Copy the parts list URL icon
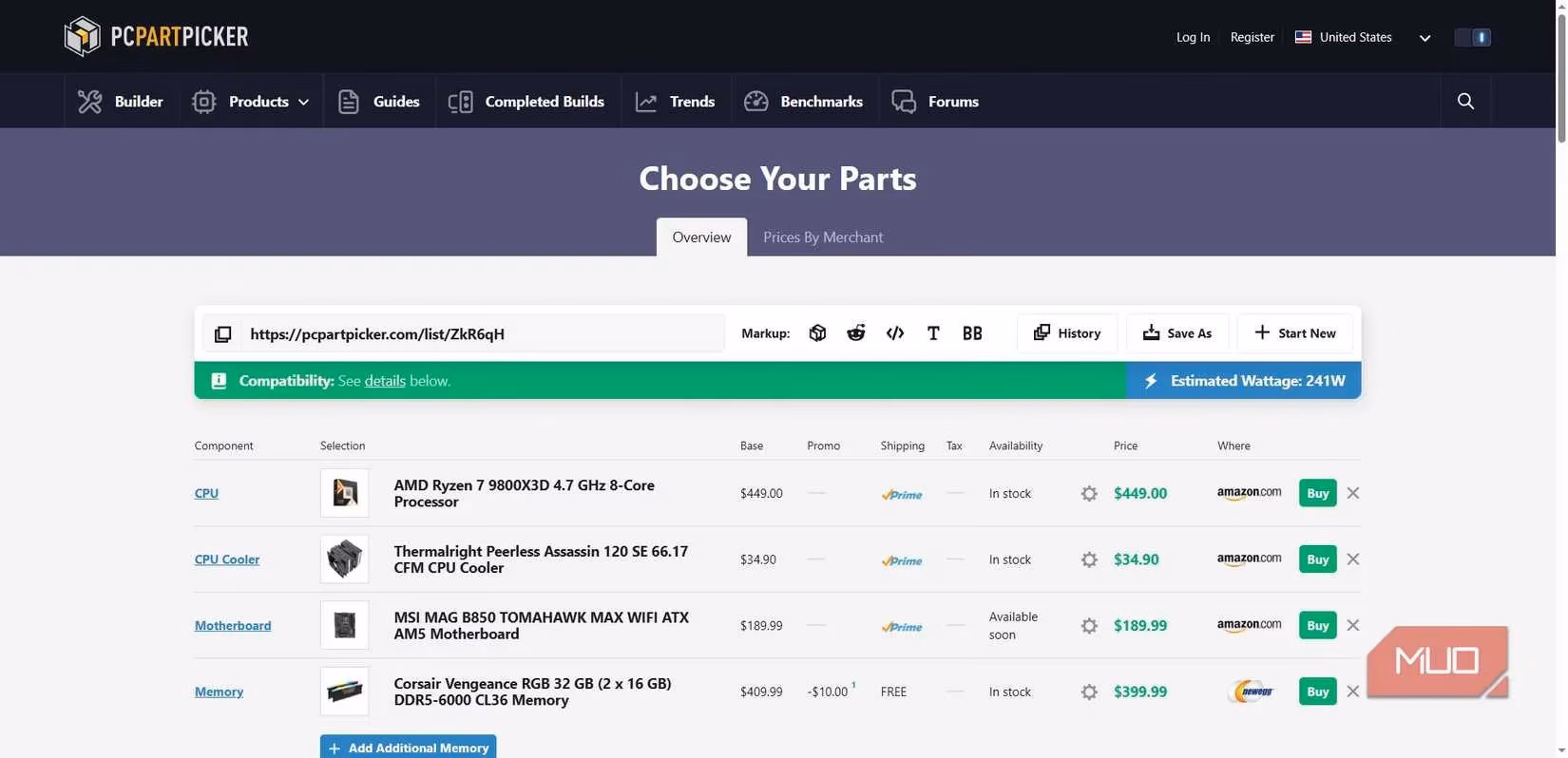The width and height of the screenshot is (1568, 758). click(x=222, y=334)
